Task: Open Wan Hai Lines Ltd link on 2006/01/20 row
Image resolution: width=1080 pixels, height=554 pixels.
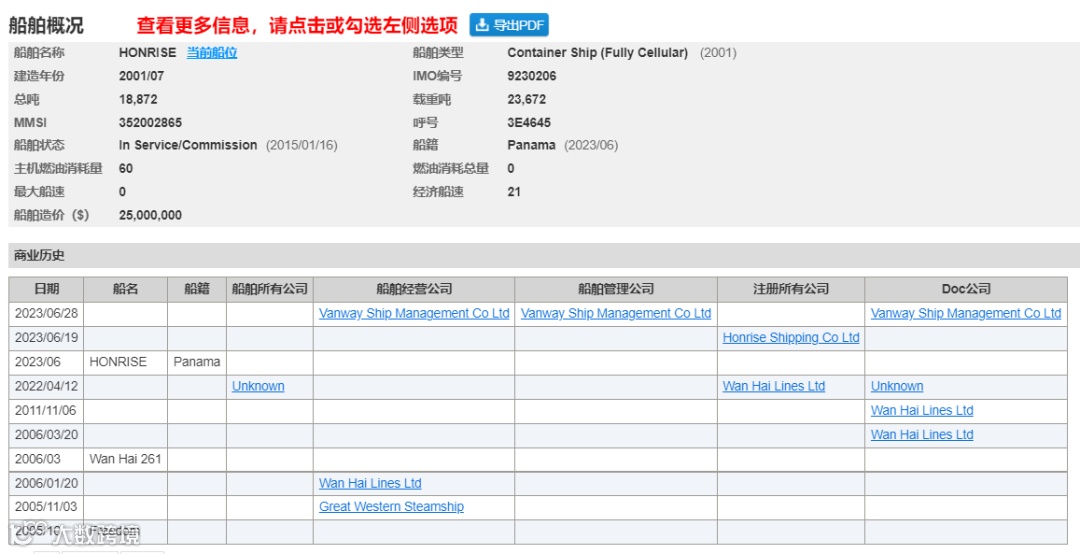Action: (x=370, y=484)
